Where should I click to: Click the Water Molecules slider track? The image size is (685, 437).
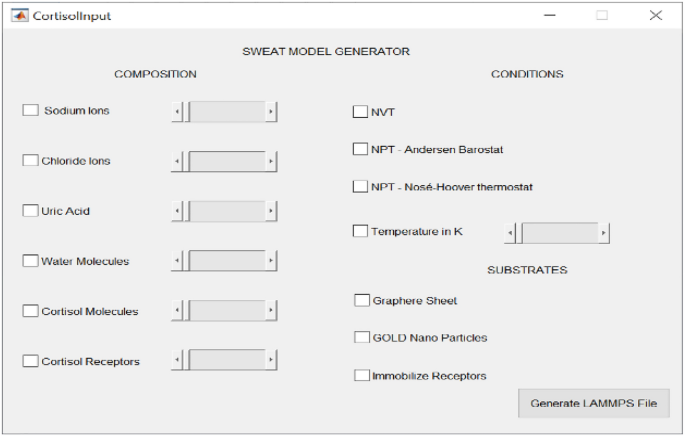coord(230,261)
